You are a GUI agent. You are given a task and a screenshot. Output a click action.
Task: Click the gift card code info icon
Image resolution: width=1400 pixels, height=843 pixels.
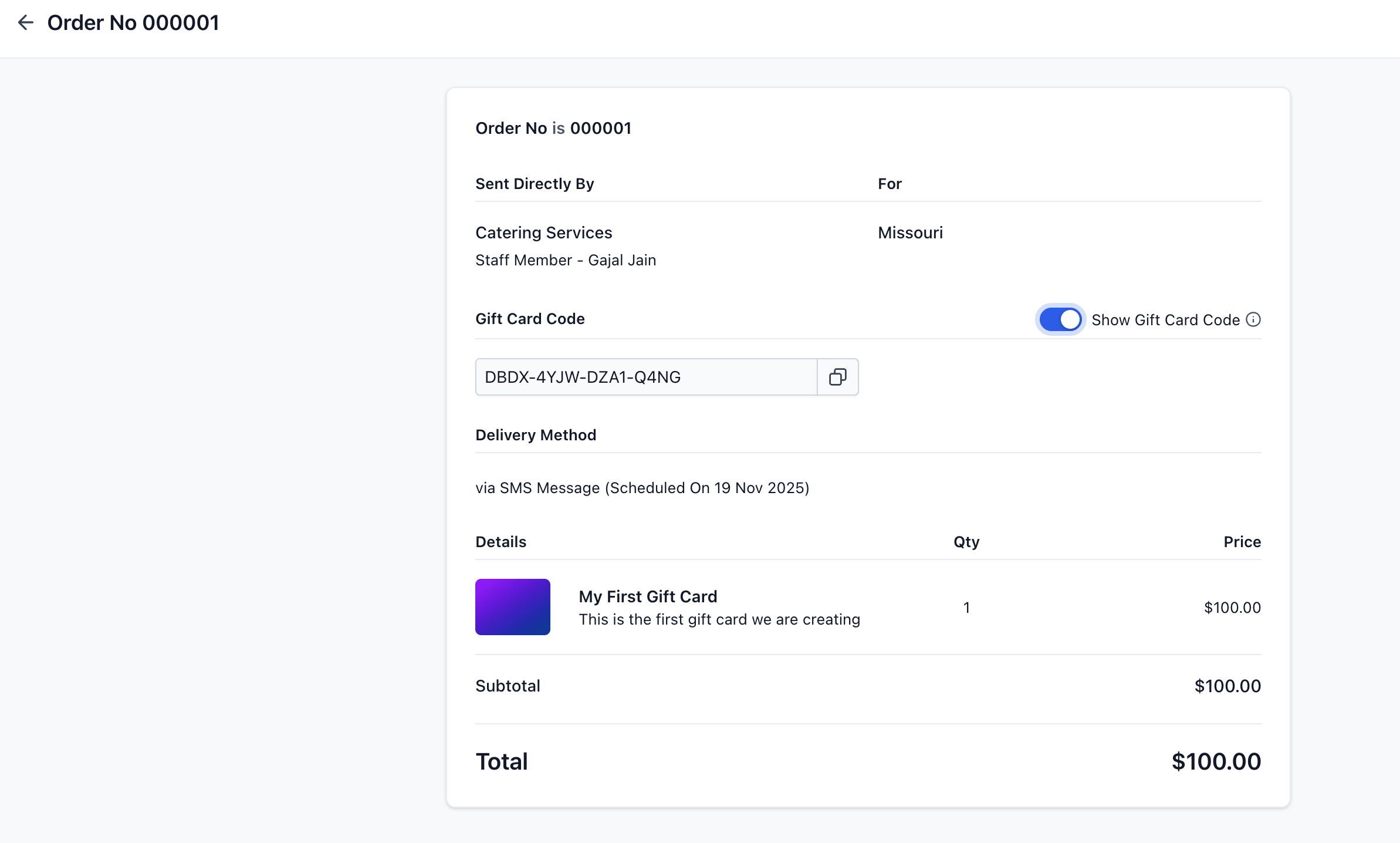(1253, 319)
